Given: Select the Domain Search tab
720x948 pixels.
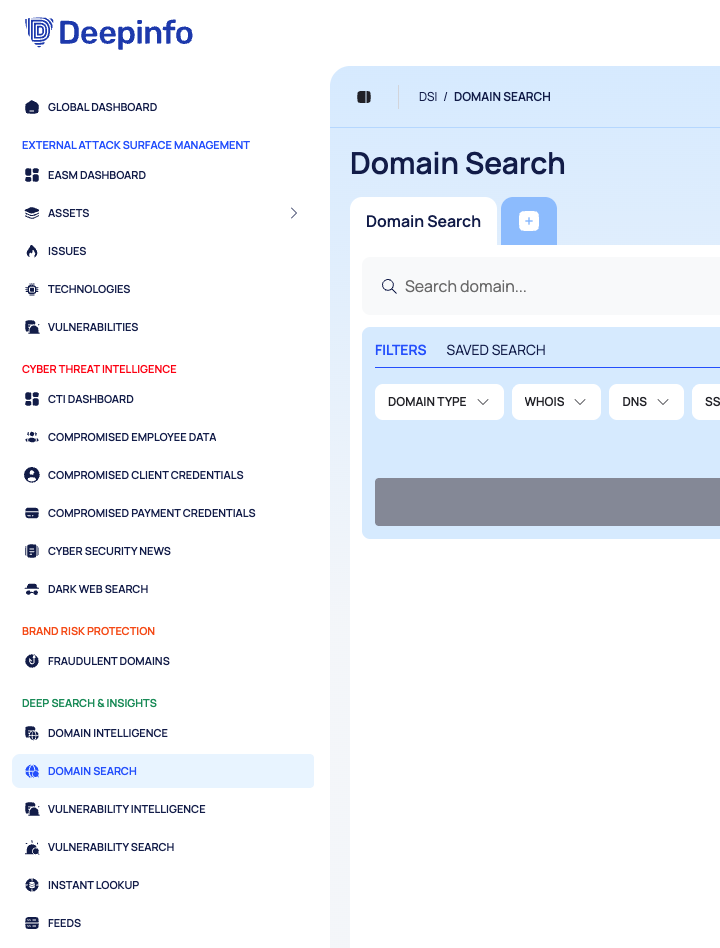Looking at the screenshot, I should point(423,222).
